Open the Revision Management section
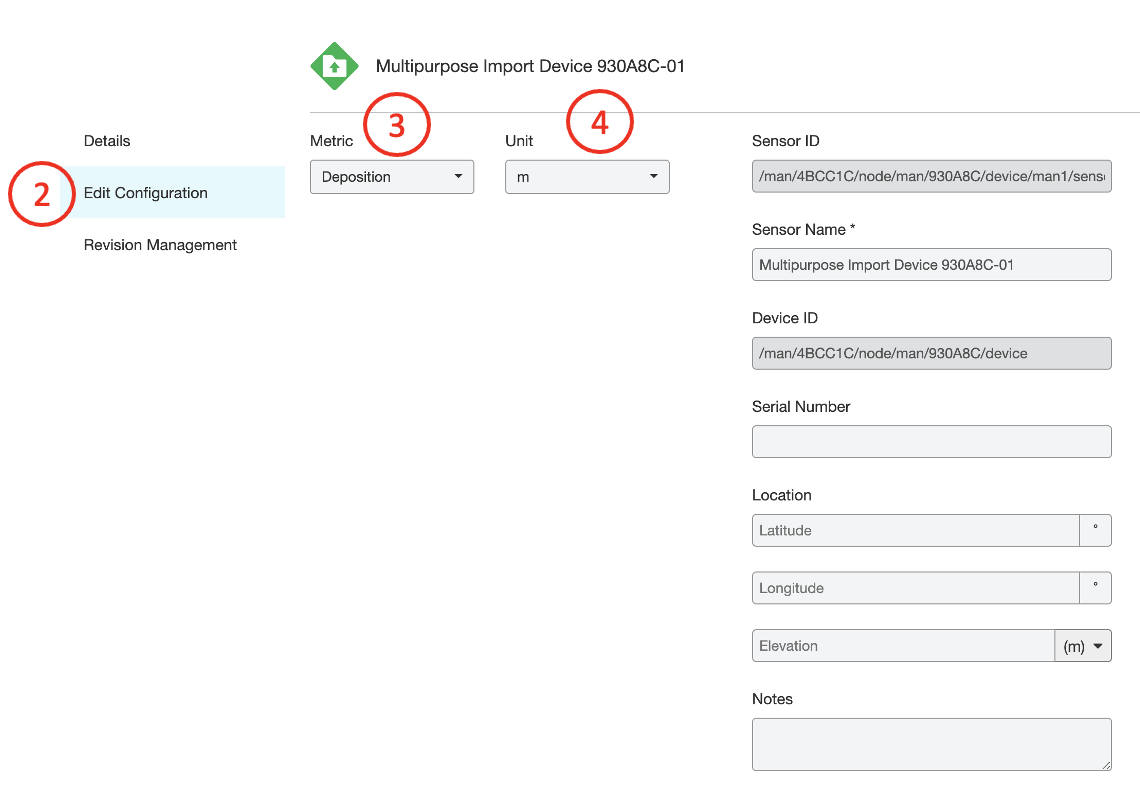 (160, 244)
